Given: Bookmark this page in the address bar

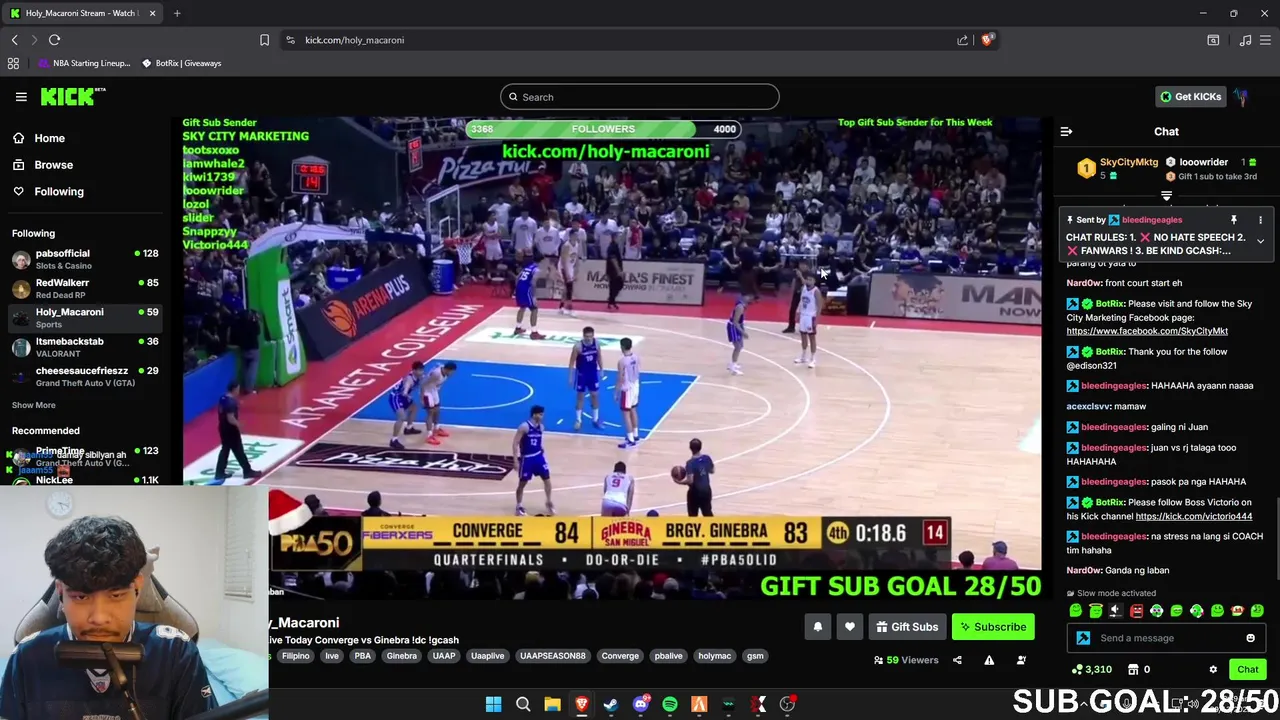Looking at the screenshot, I should point(264,40).
